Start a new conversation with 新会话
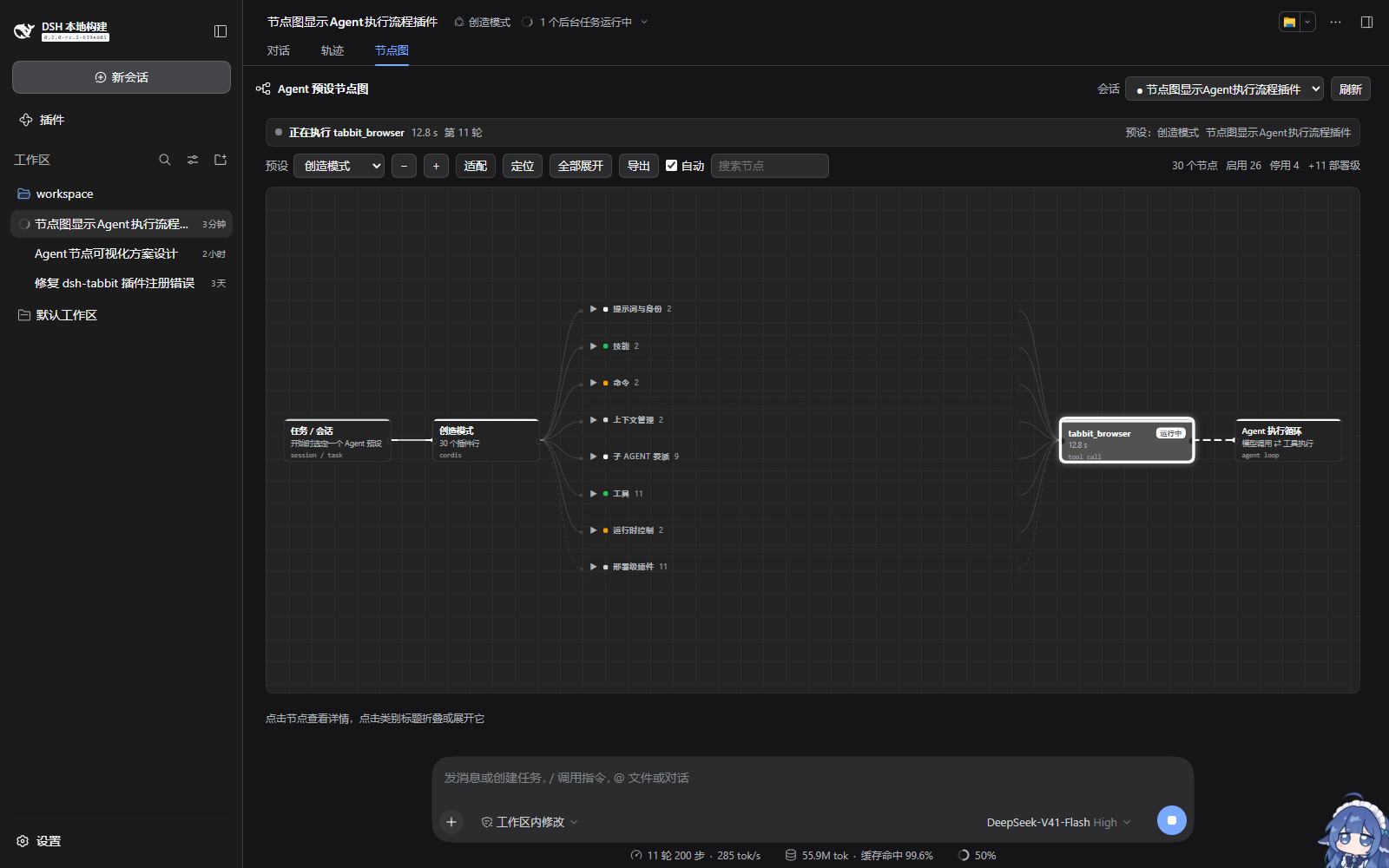The height and width of the screenshot is (868, 1389). click(122, 77)
